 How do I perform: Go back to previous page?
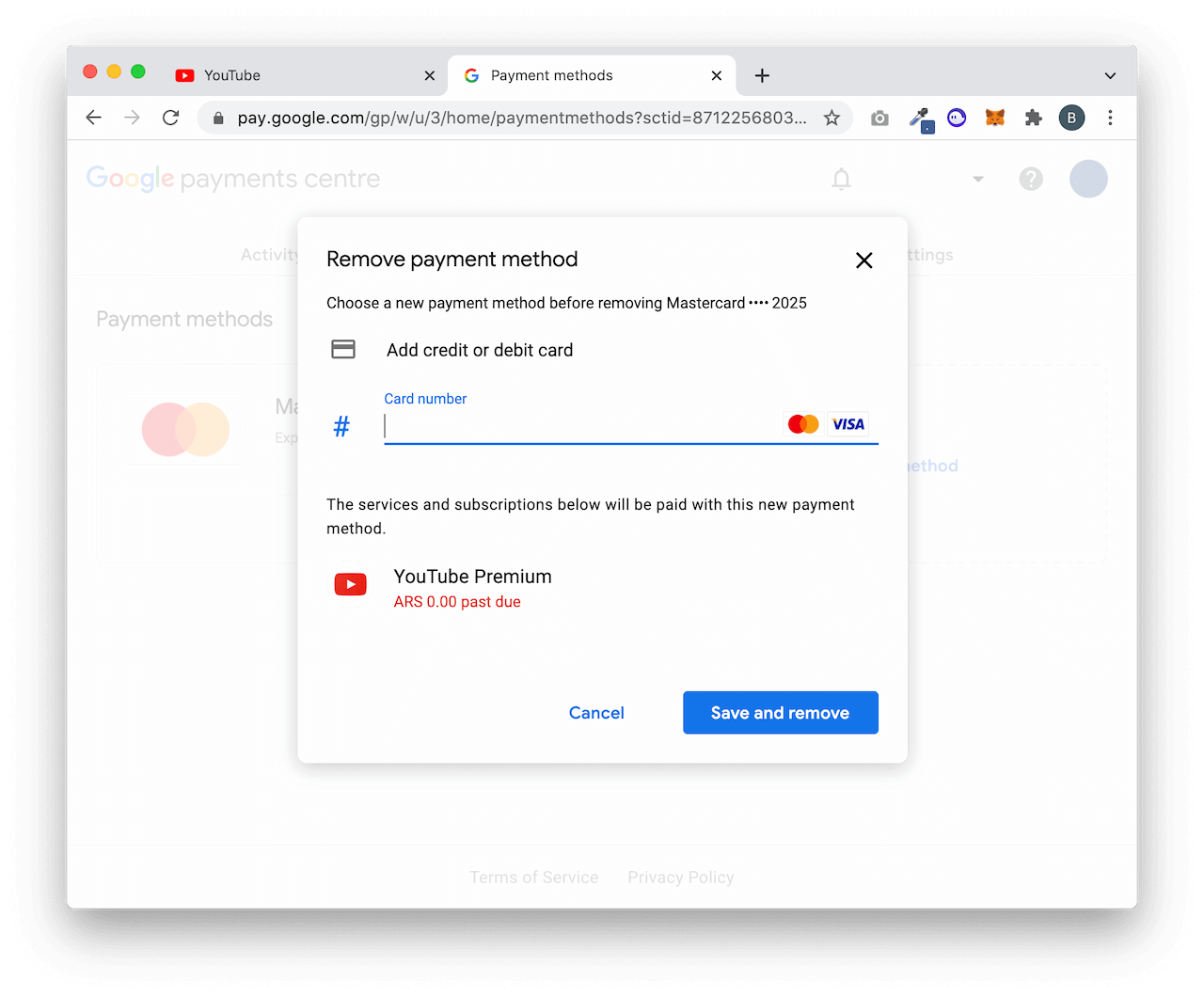(x=93, y=118)
